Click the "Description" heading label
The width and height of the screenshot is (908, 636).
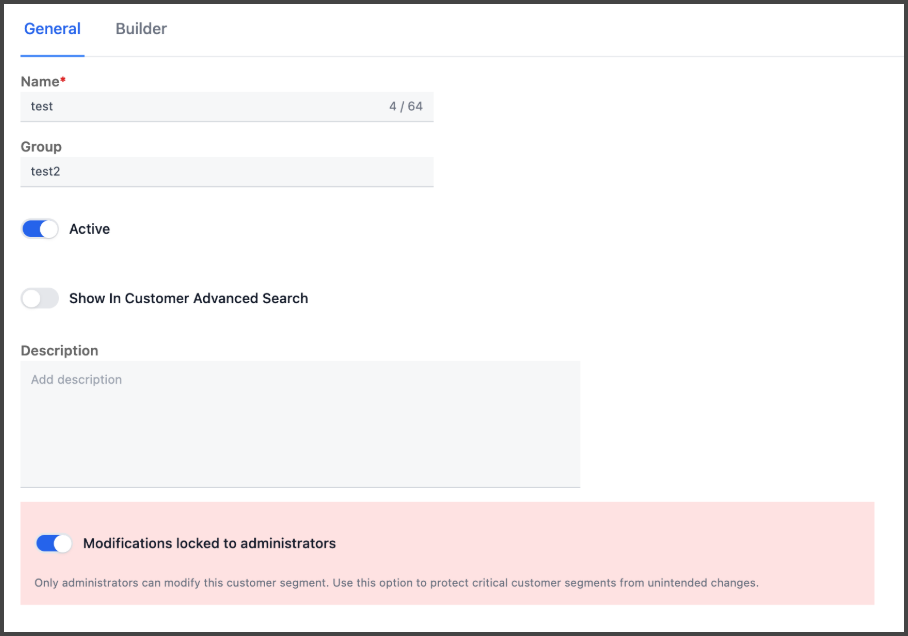60,350
